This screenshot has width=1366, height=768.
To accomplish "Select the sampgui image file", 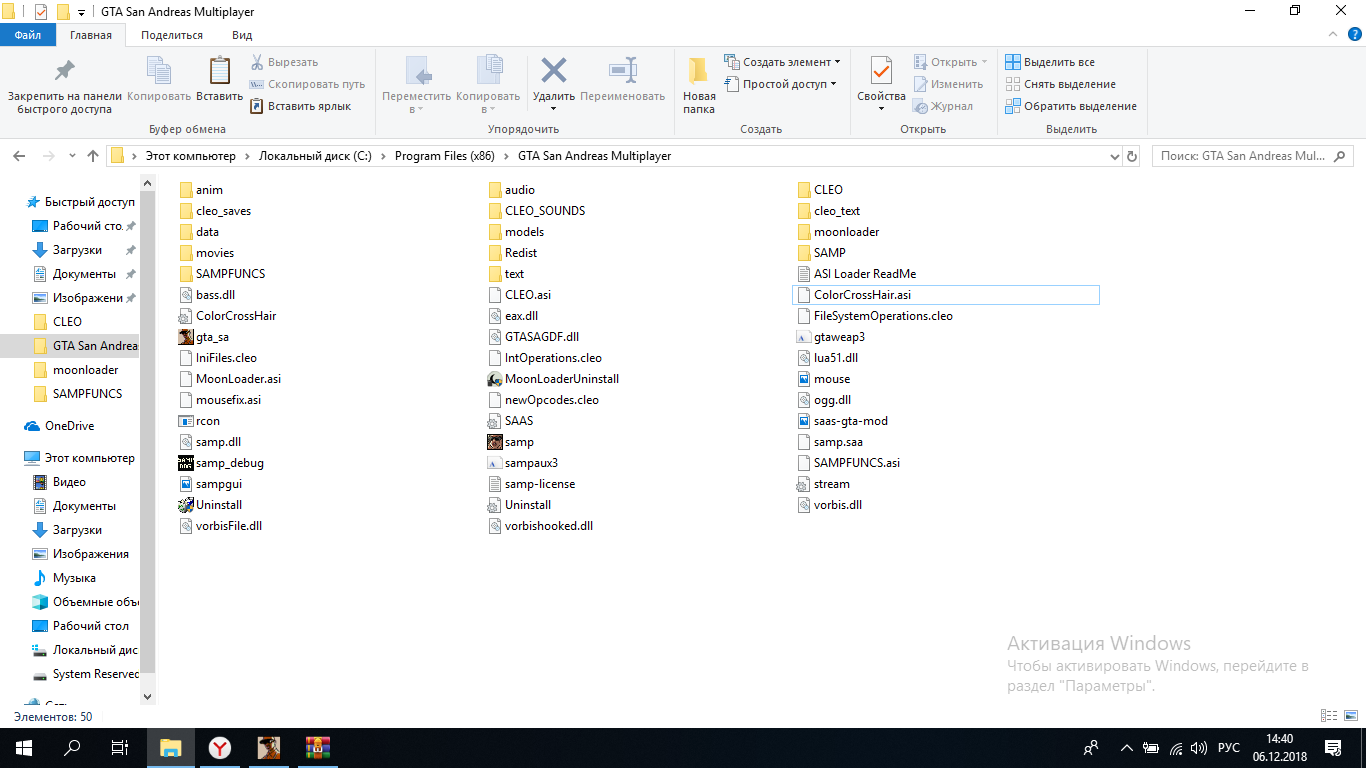I will point(212,484).
